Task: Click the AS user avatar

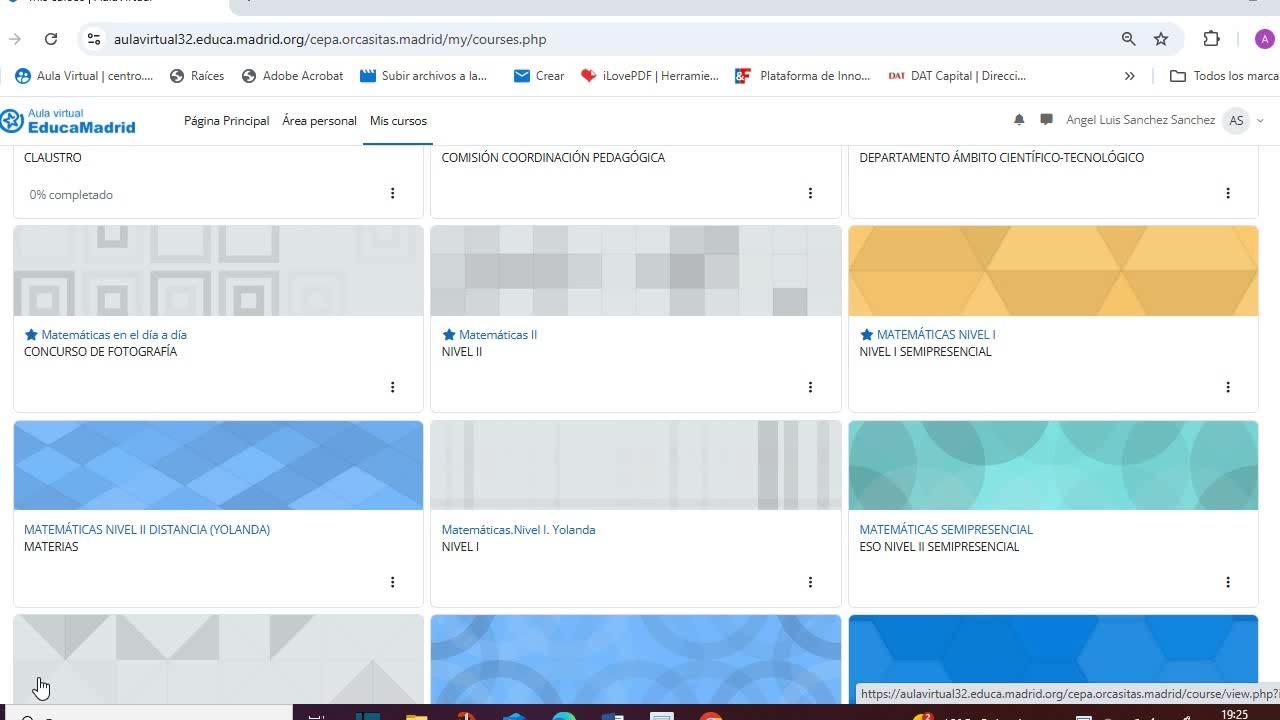Action: pos(1236,120)
